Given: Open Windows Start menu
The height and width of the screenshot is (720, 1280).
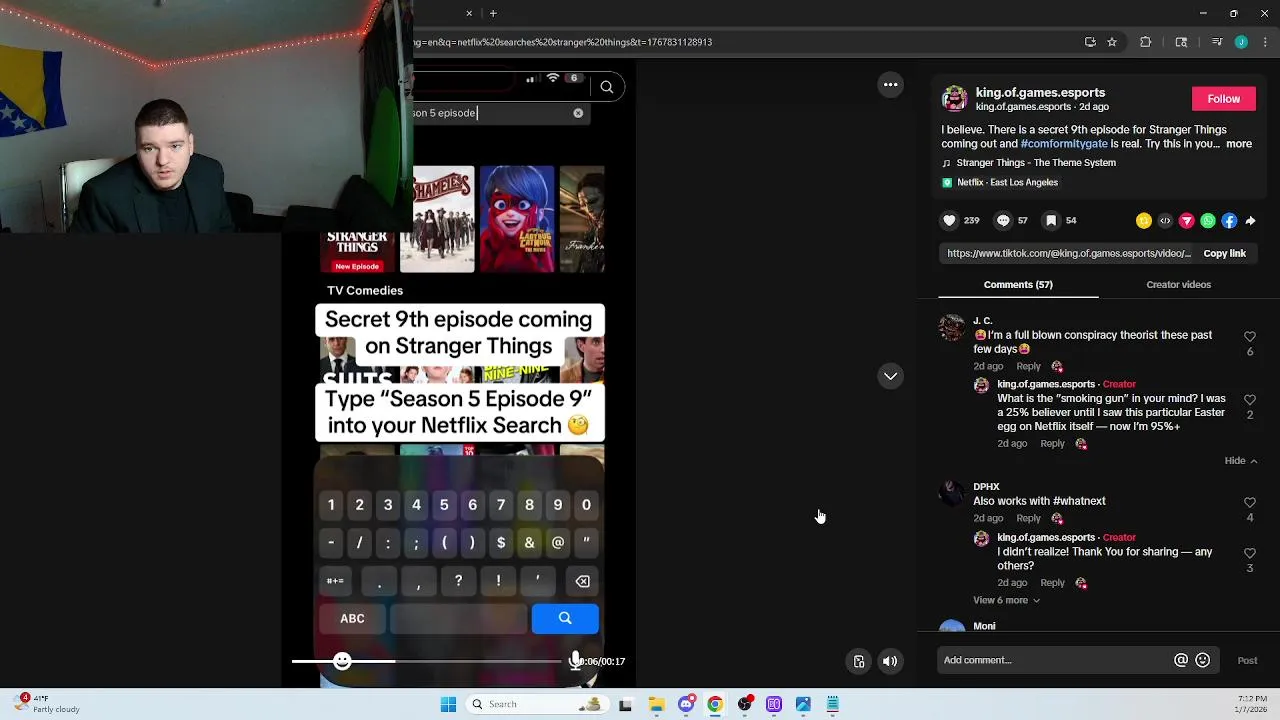Looking at the screenshot, I should [x=448, y=704].
